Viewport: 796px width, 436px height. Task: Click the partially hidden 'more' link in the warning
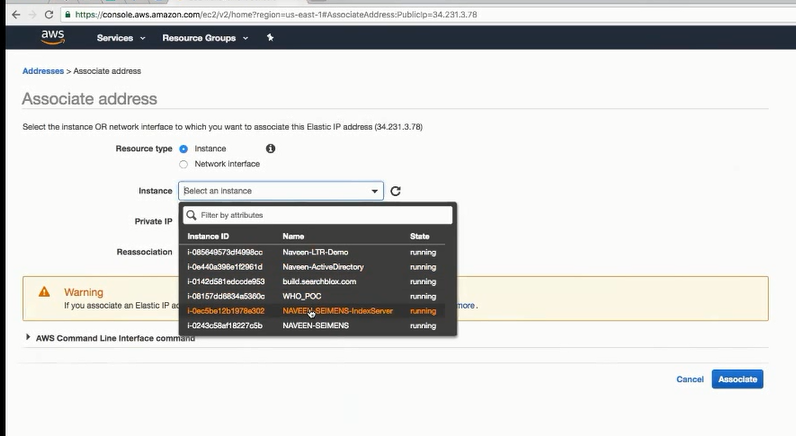(466, 306)
